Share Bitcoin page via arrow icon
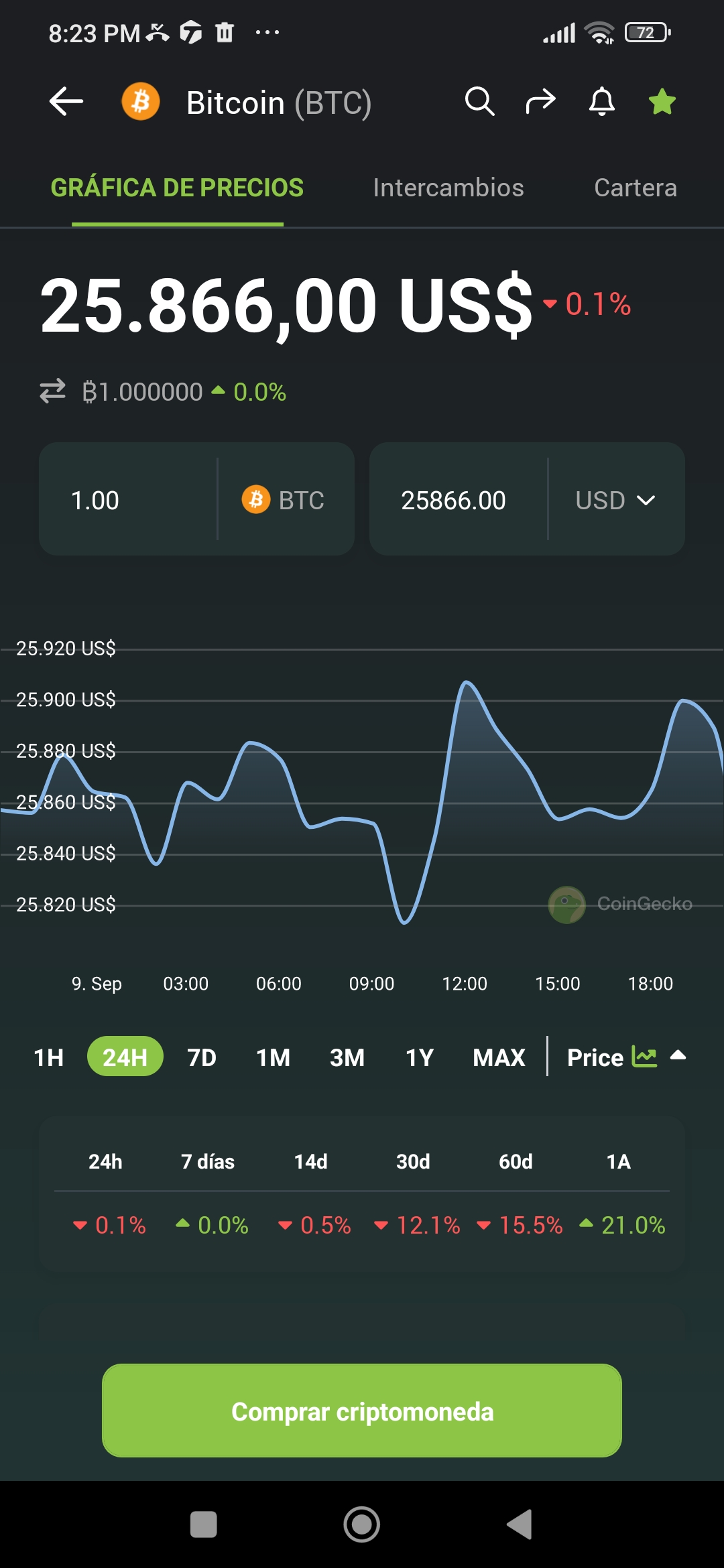 pyautogui.click(x=541, y=102)
